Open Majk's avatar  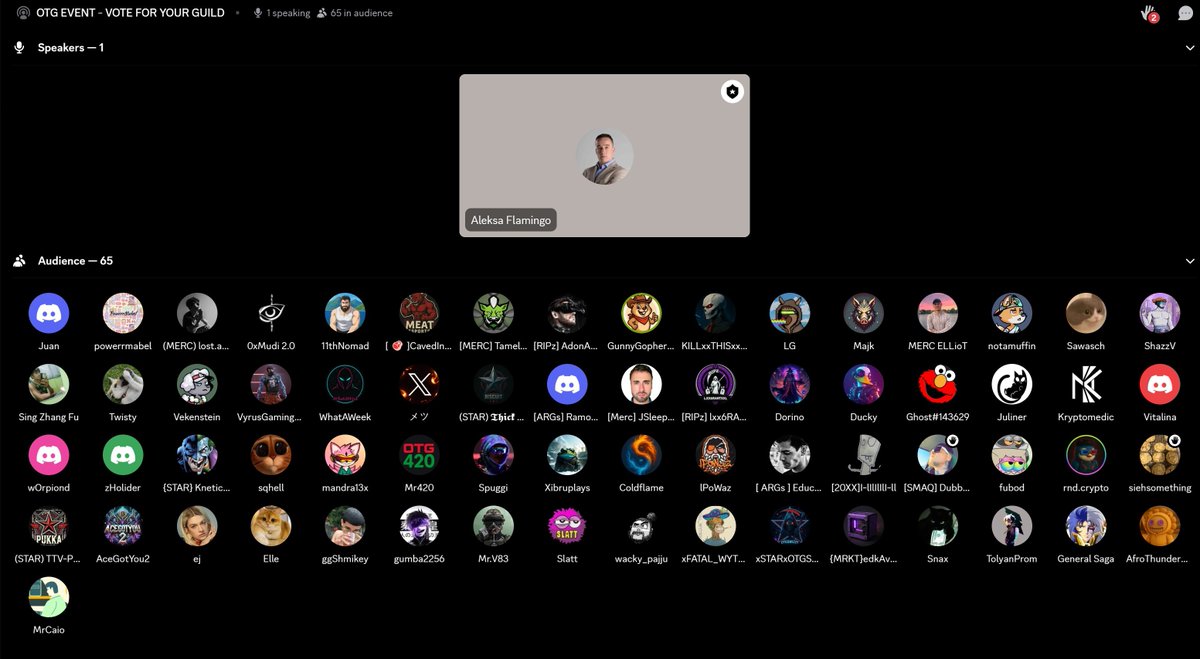(x=863, y=313)
